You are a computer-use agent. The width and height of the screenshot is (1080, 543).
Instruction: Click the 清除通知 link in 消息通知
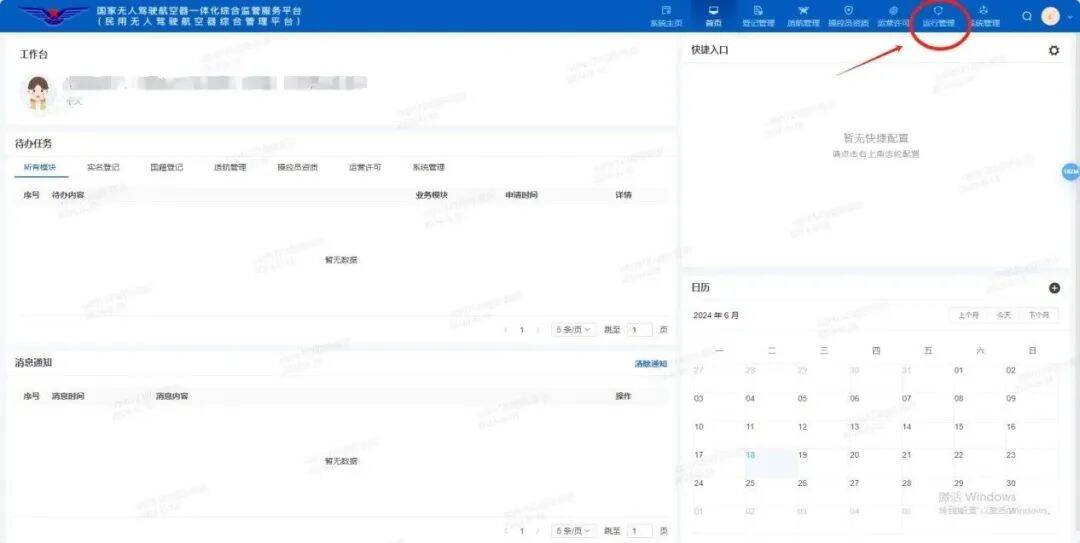click(x=651, y=363)
